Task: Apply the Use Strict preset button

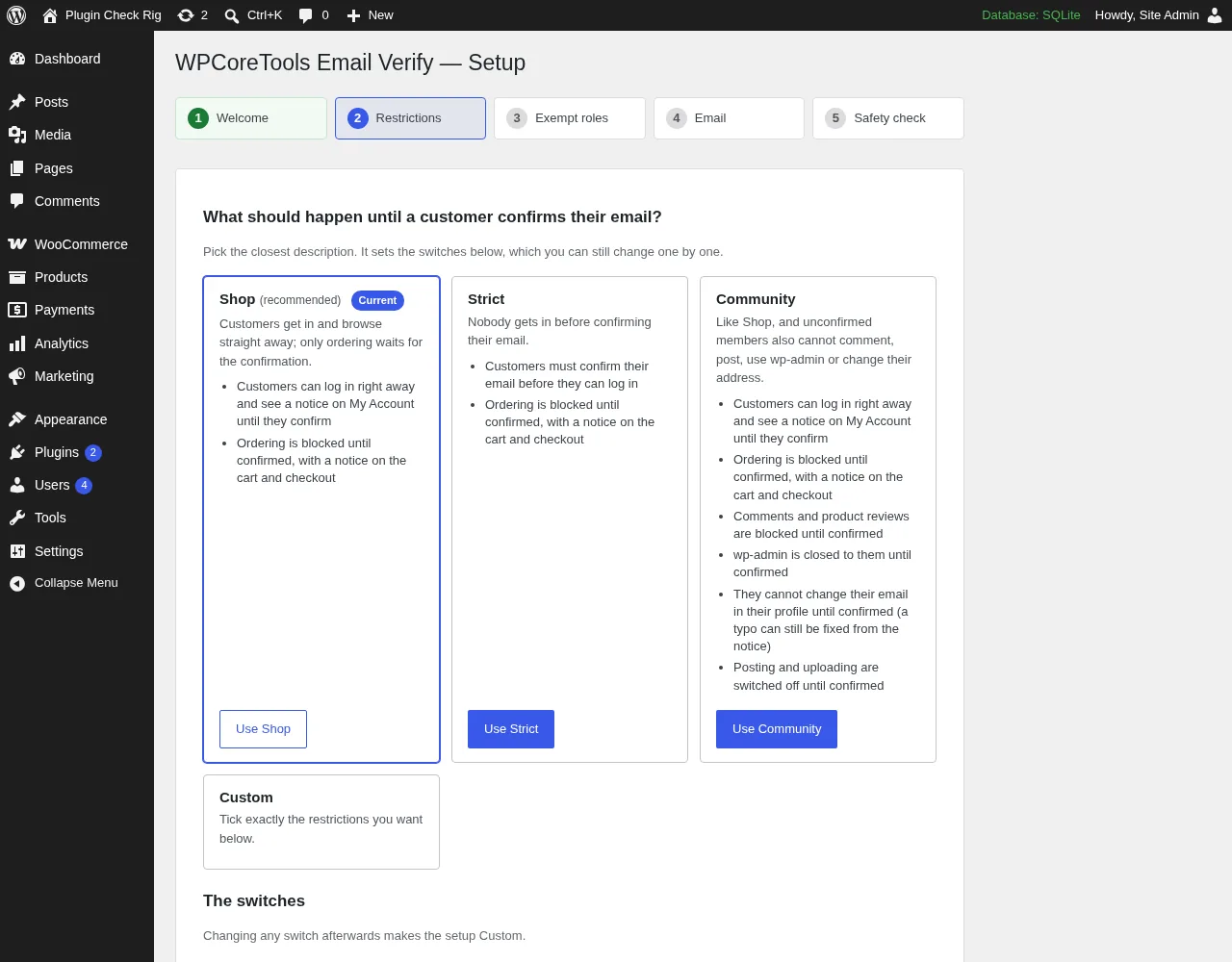Action: coord(511,729)
